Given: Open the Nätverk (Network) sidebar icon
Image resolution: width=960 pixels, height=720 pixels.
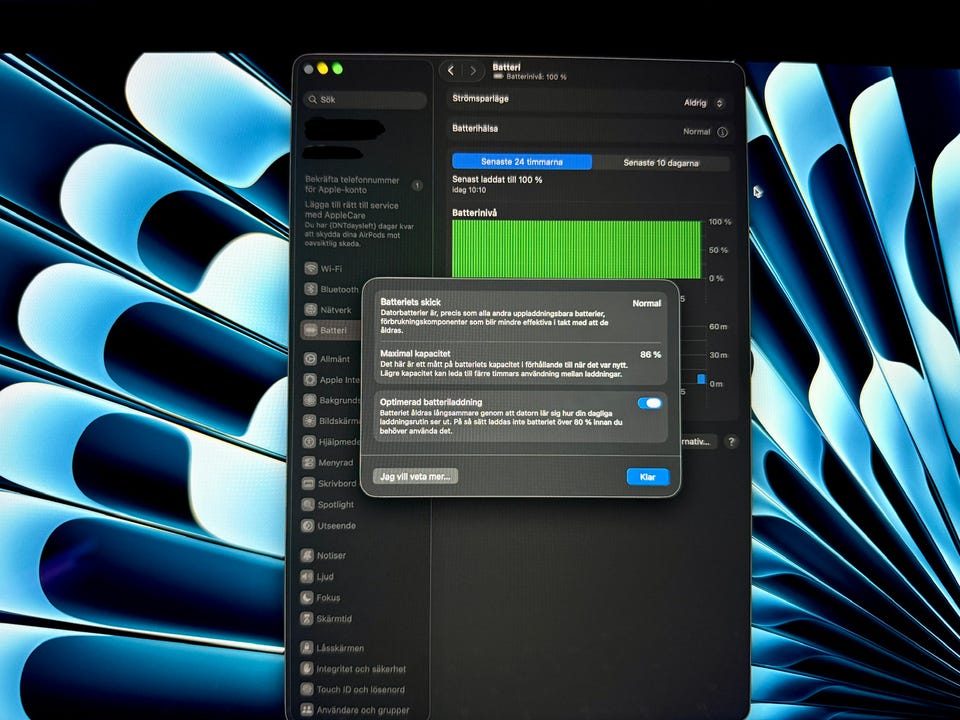Looking at the screenshot, I should tap(311, 311).
